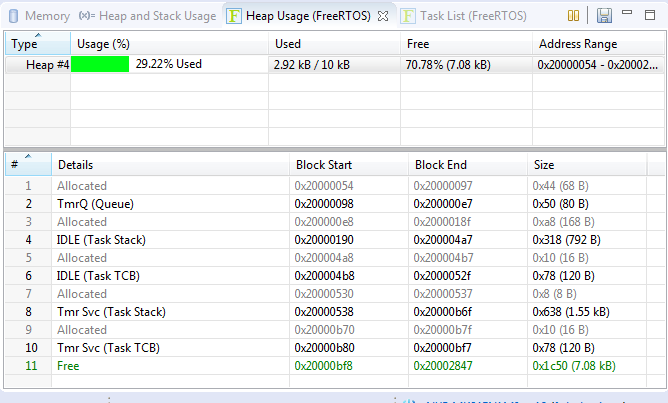The height and width of the screenshot is (403, 668).
Task: Click the Heap and Stack Usage (x)= icon
Action: point(87,16)
